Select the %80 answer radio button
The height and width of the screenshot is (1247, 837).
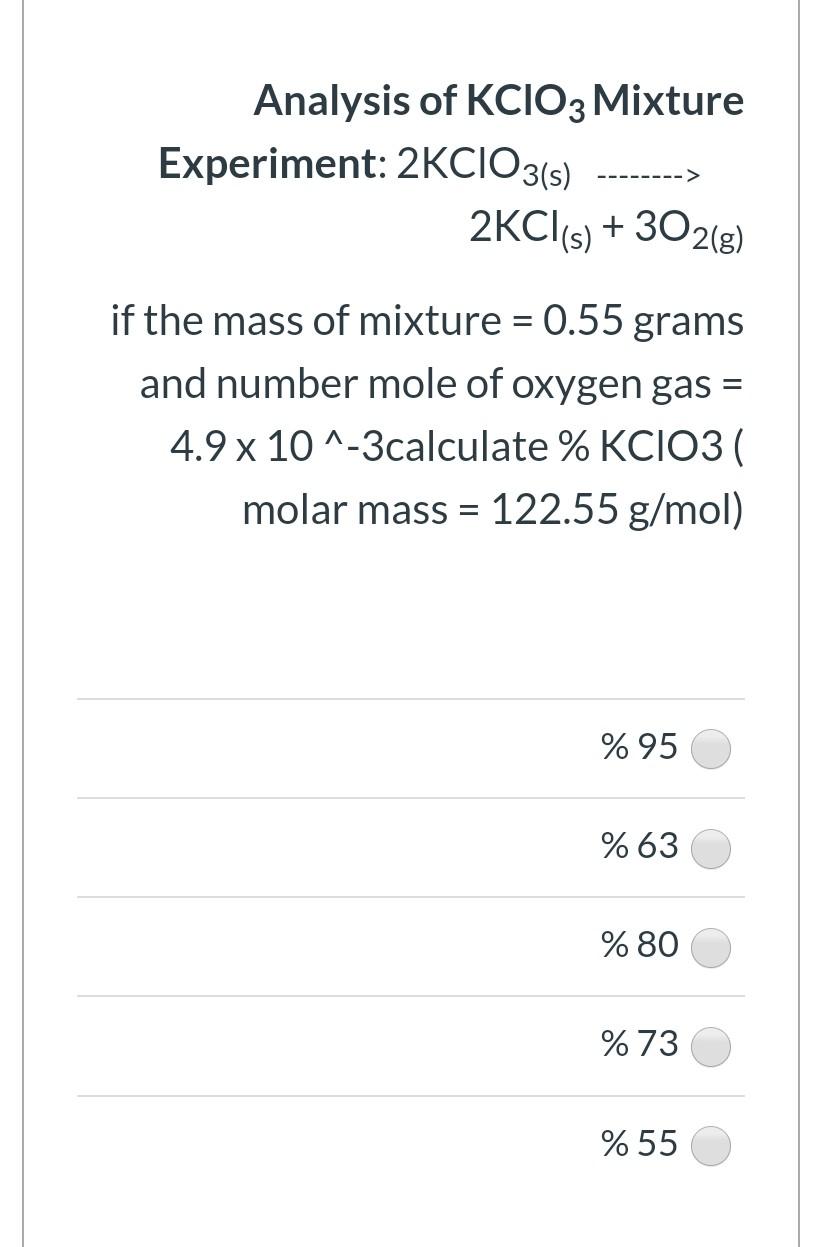pyautogui.click(x=710, y=947)
